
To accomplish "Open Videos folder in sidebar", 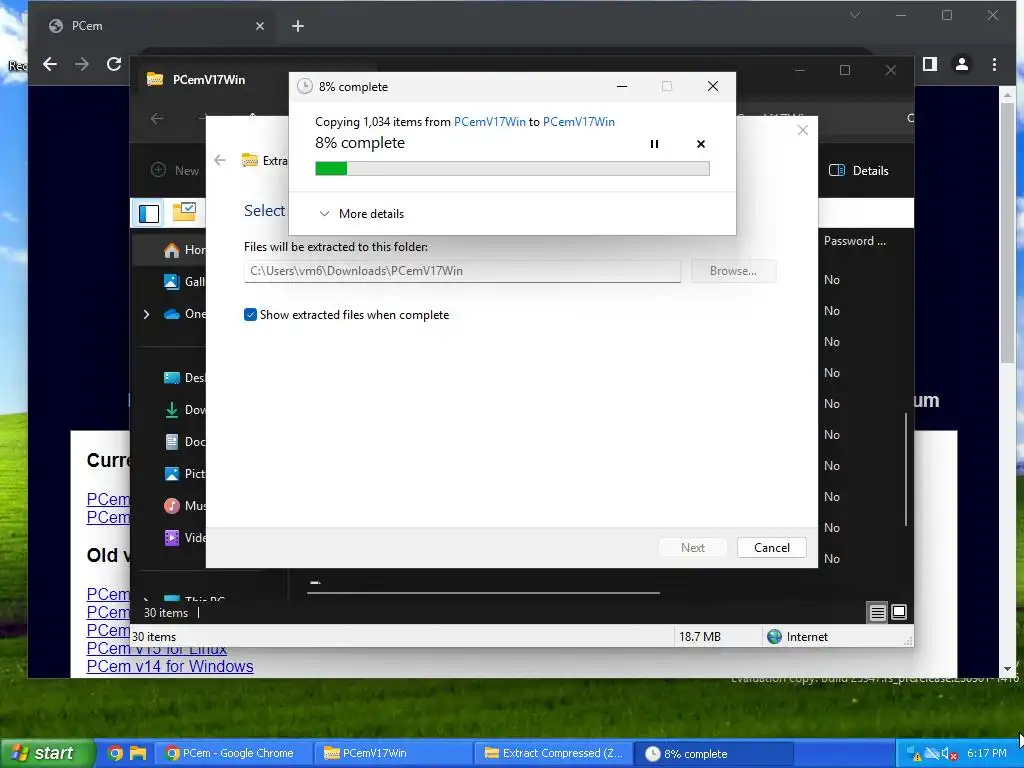I will point(185,538).
